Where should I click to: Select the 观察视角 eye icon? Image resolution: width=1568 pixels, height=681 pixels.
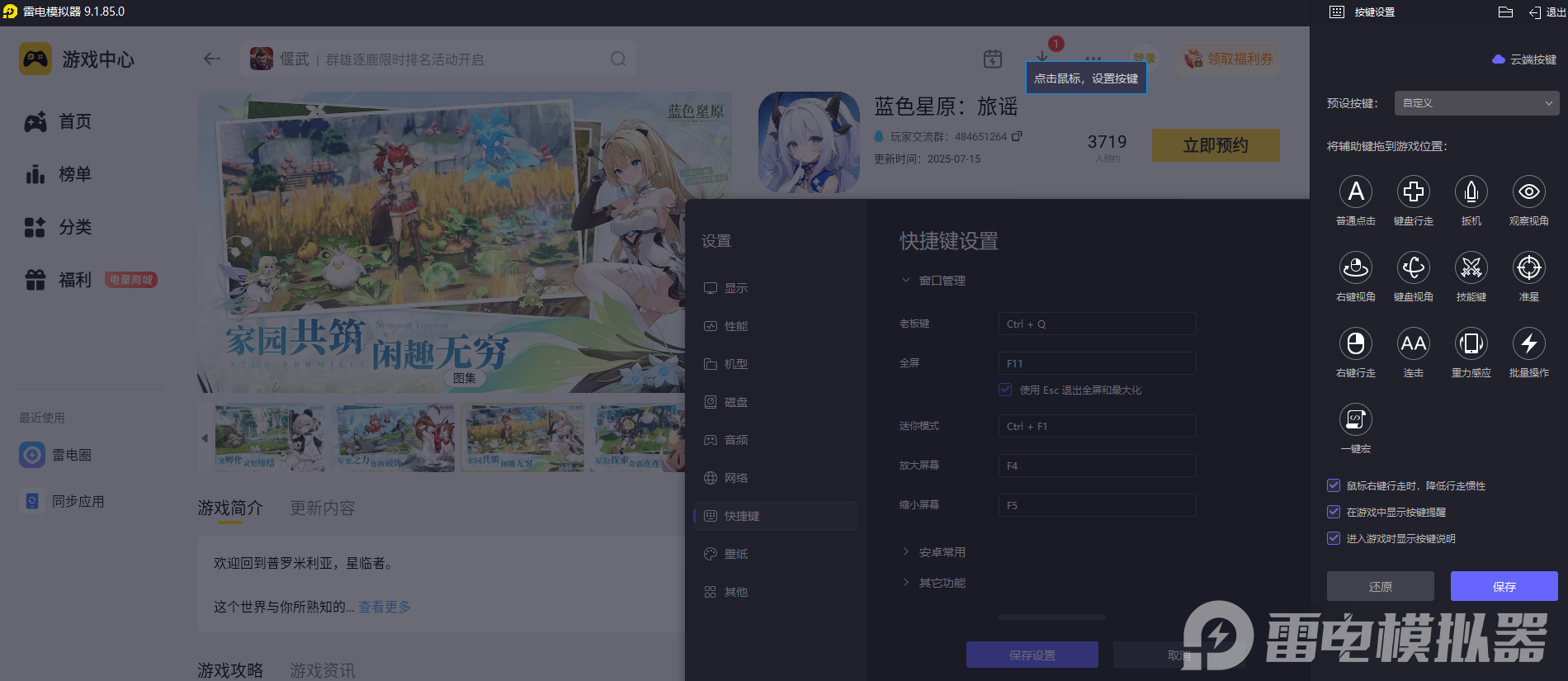coord(1528,192)
